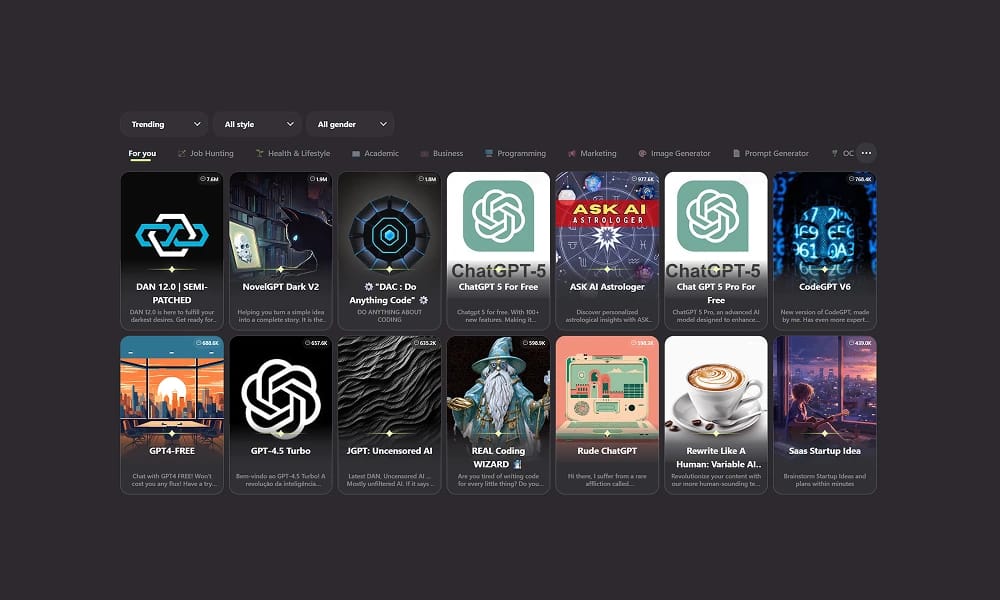Image resolution: width=1000 pixels, height=600 pixels.
Task: Open the JGPT black waves image
Action: point(389,386)
